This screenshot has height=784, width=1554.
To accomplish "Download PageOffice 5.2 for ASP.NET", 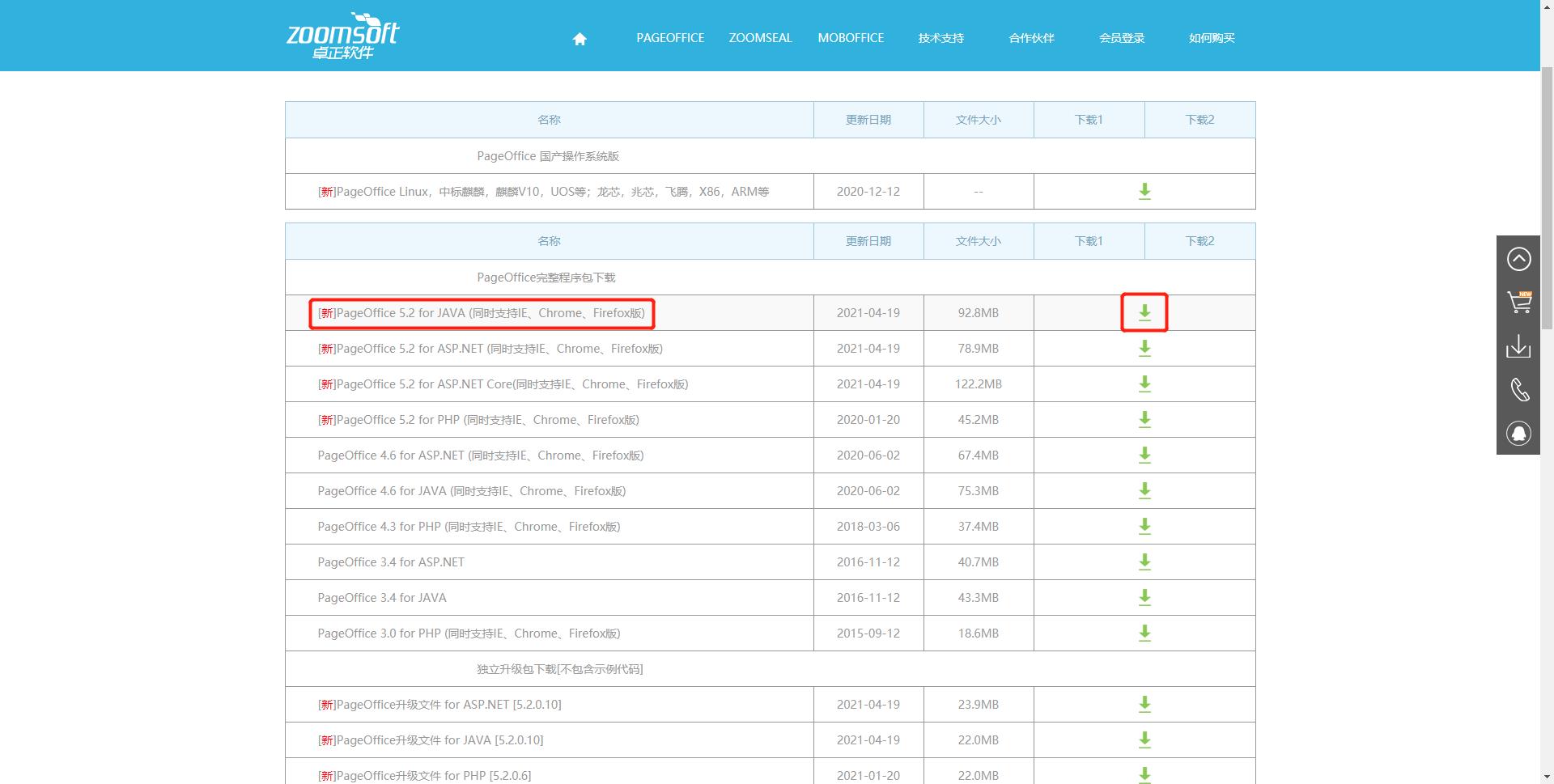I will tap(1144, 349).
